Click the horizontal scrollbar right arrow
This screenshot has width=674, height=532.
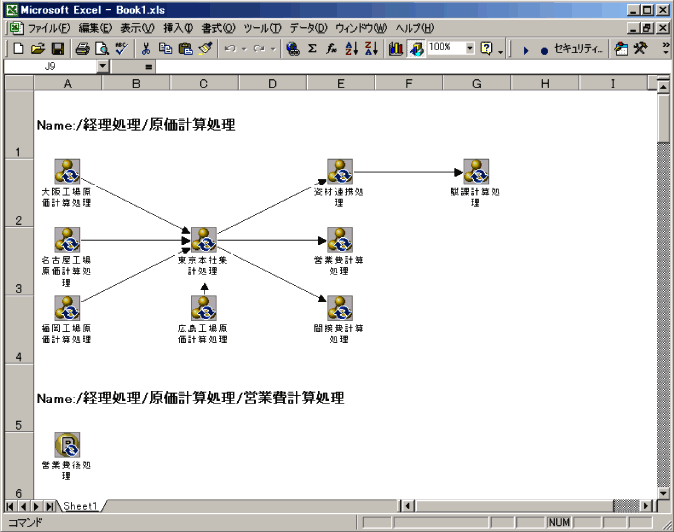click(646, 506)
